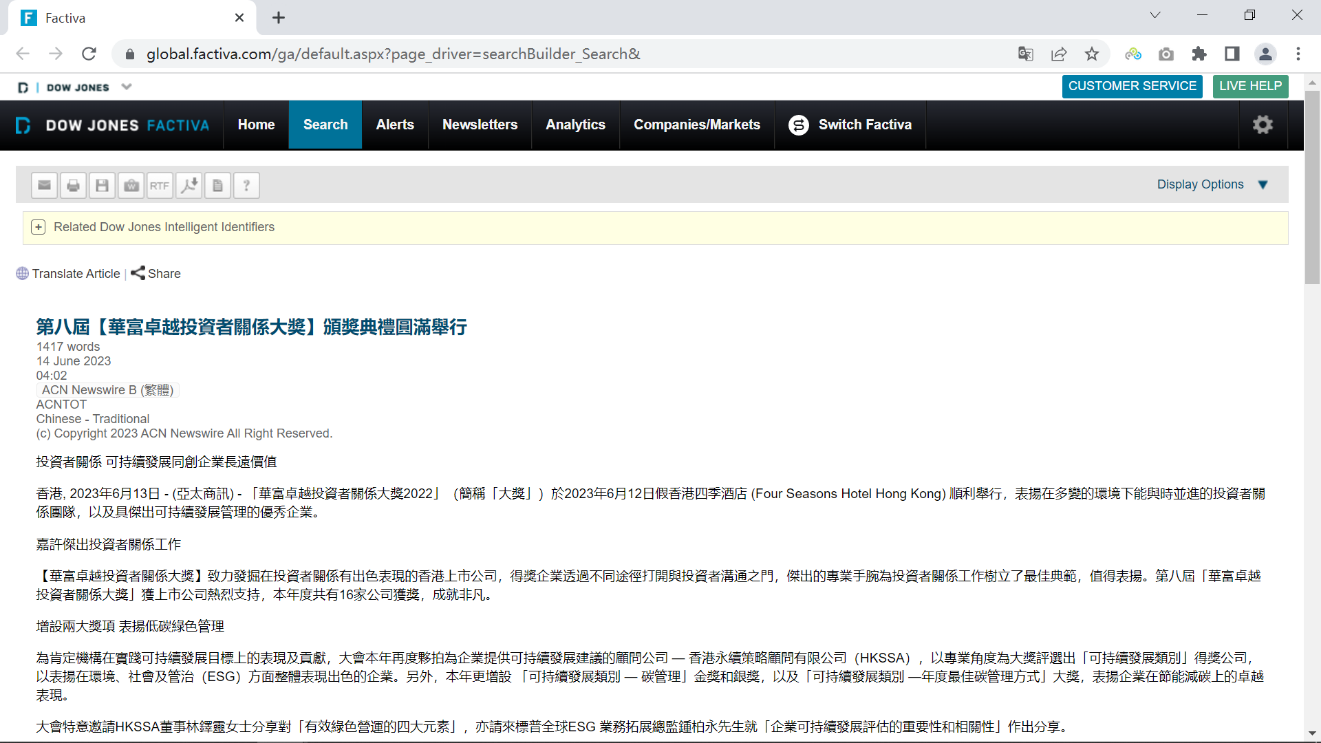This screenshot has width=1321, height=743.
Task: Export the article as RTF
Action: 160,185
